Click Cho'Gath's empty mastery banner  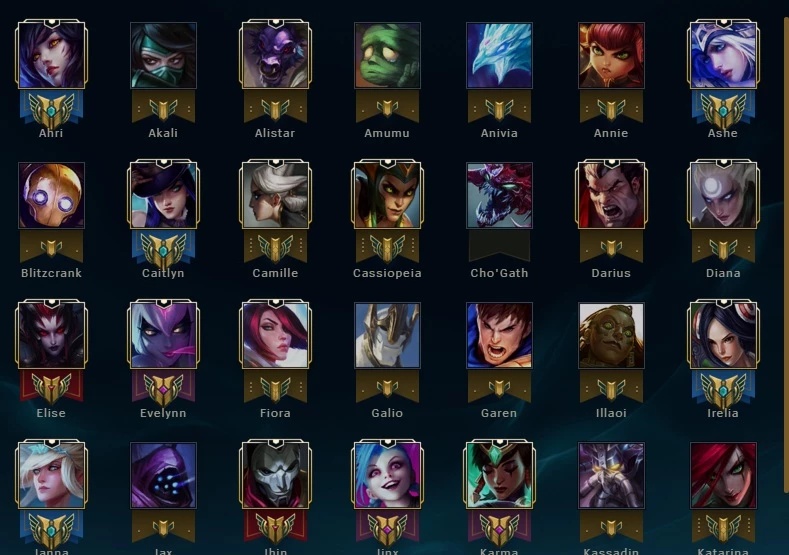click(499, 246)
